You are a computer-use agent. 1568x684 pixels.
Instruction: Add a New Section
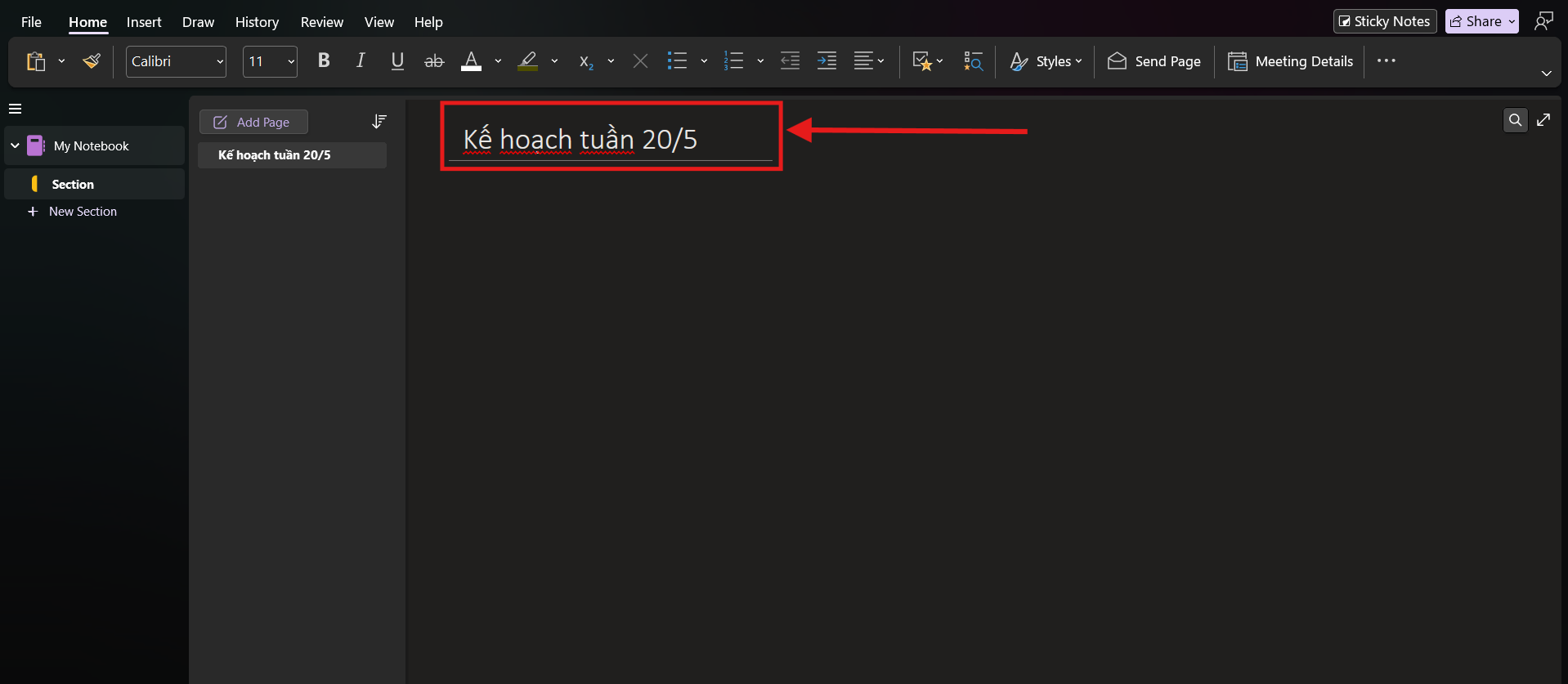click(x=73, y=212)
